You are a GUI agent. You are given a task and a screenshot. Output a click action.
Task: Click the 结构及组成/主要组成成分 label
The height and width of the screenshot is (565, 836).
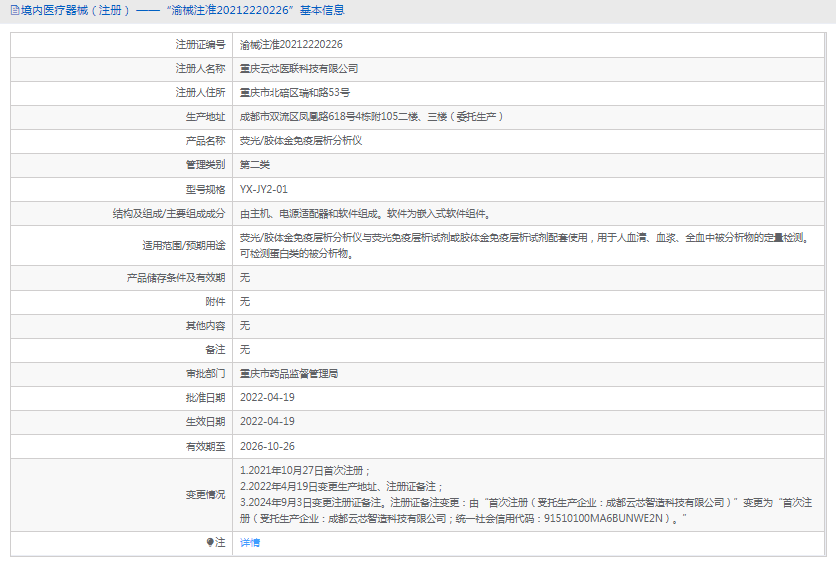point(169,214)
